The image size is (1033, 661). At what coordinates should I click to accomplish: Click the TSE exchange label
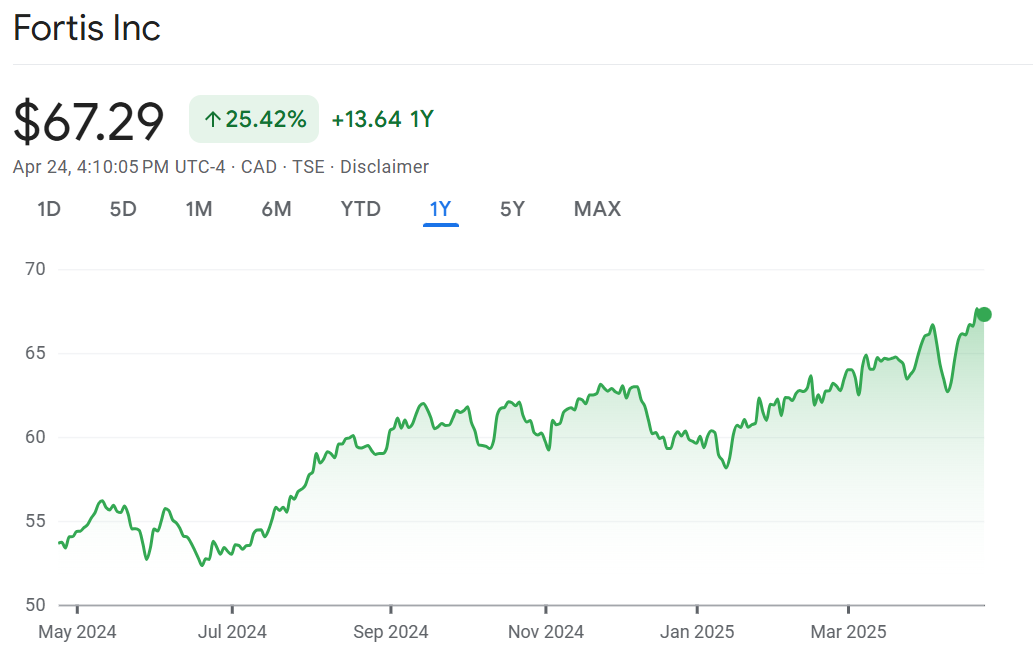pos(308,167)
